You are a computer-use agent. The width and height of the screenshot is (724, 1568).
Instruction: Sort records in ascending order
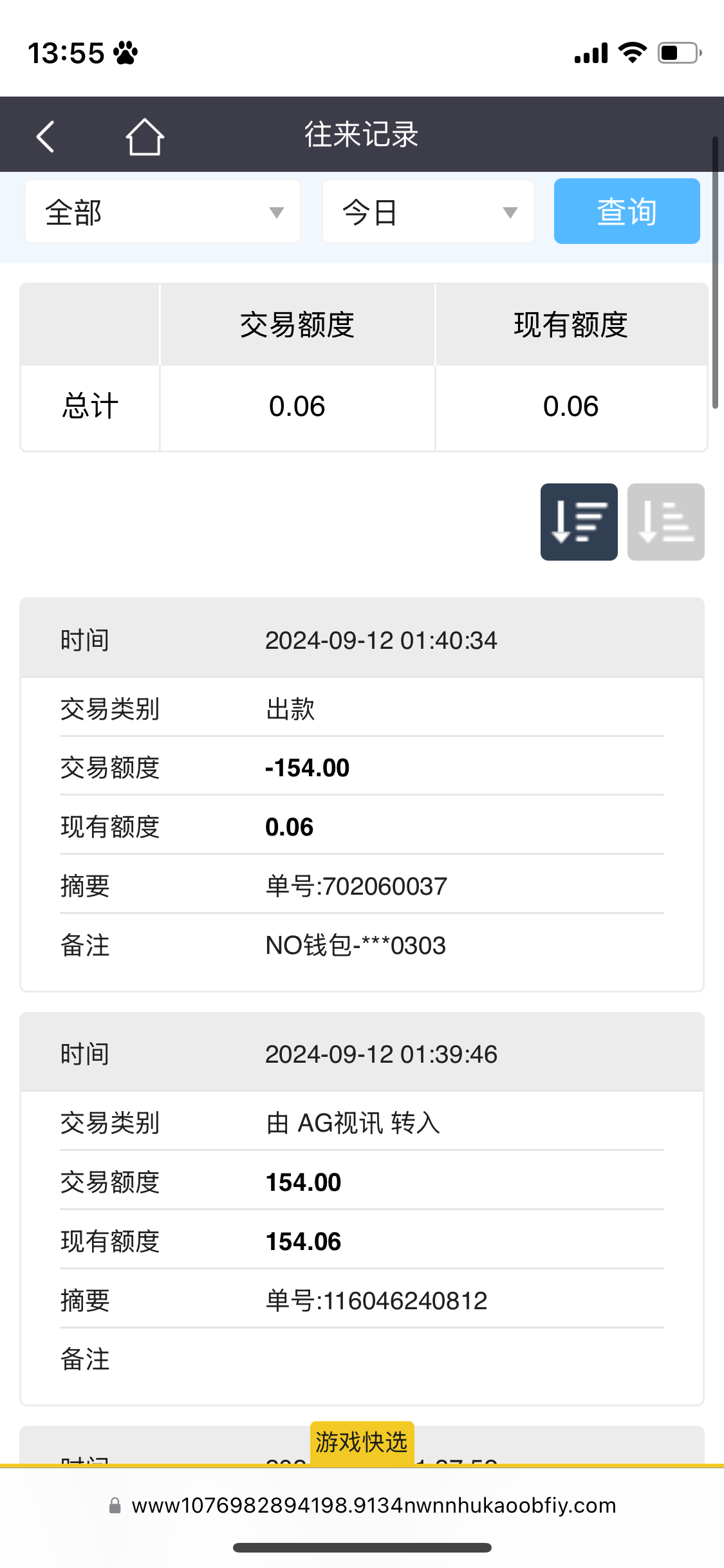[x=665, y=522]
